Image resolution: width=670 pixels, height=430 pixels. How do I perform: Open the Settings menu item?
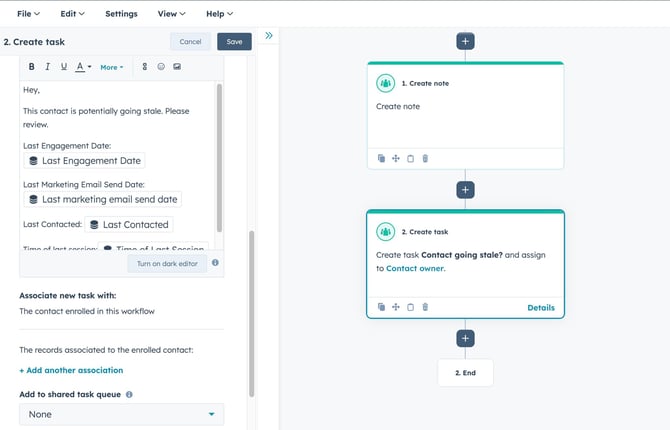coord(121,14)
